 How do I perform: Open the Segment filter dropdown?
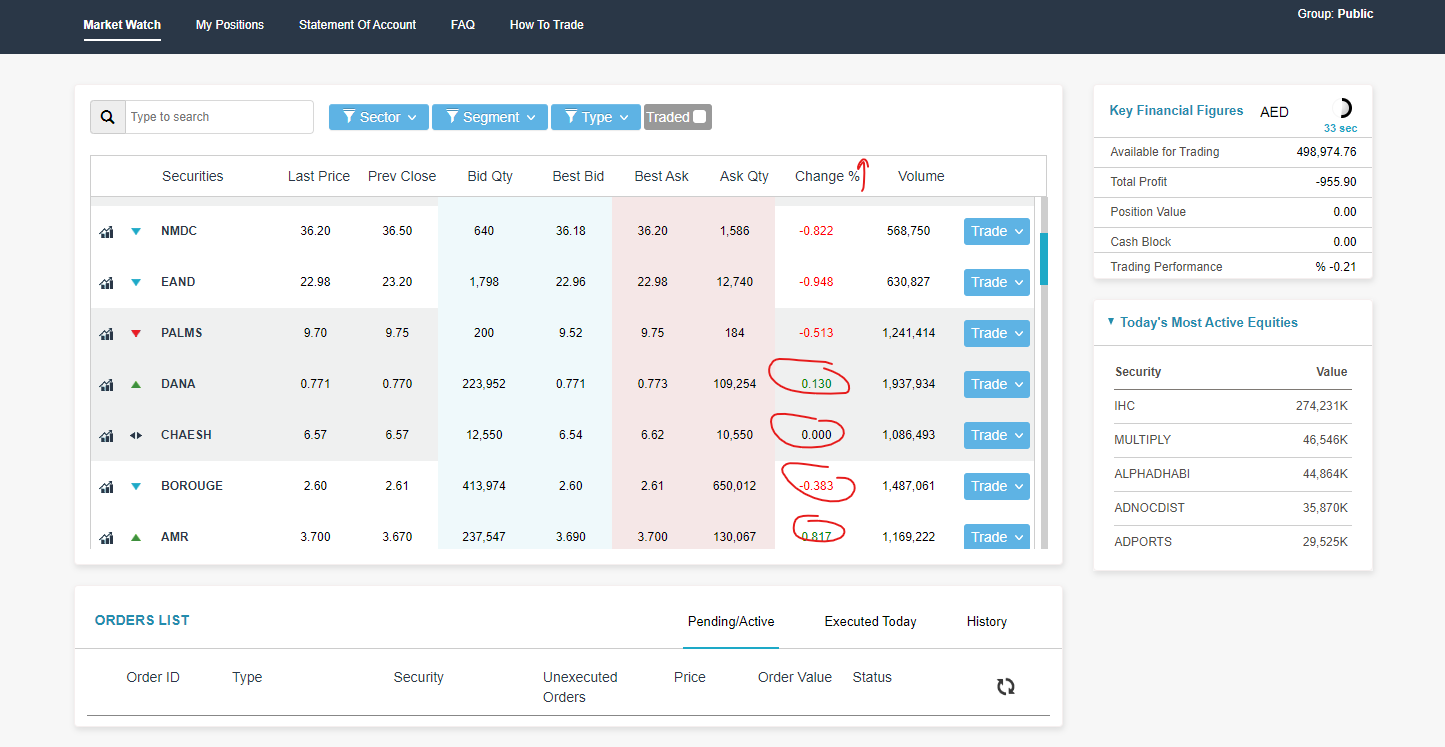489,117
